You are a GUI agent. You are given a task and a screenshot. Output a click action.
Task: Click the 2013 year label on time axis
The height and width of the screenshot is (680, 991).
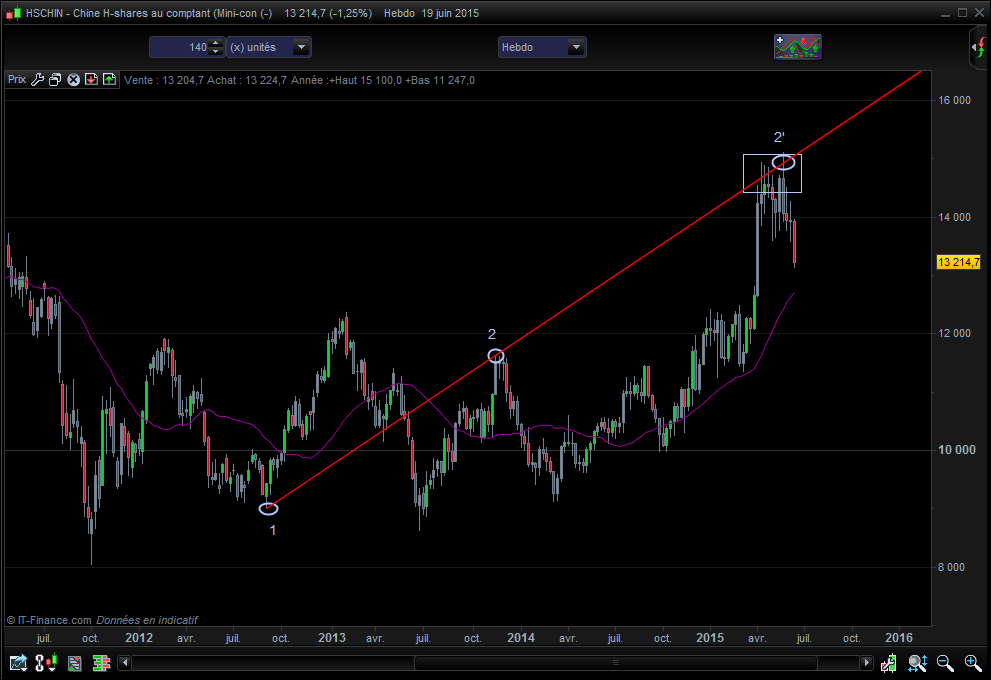332,638
